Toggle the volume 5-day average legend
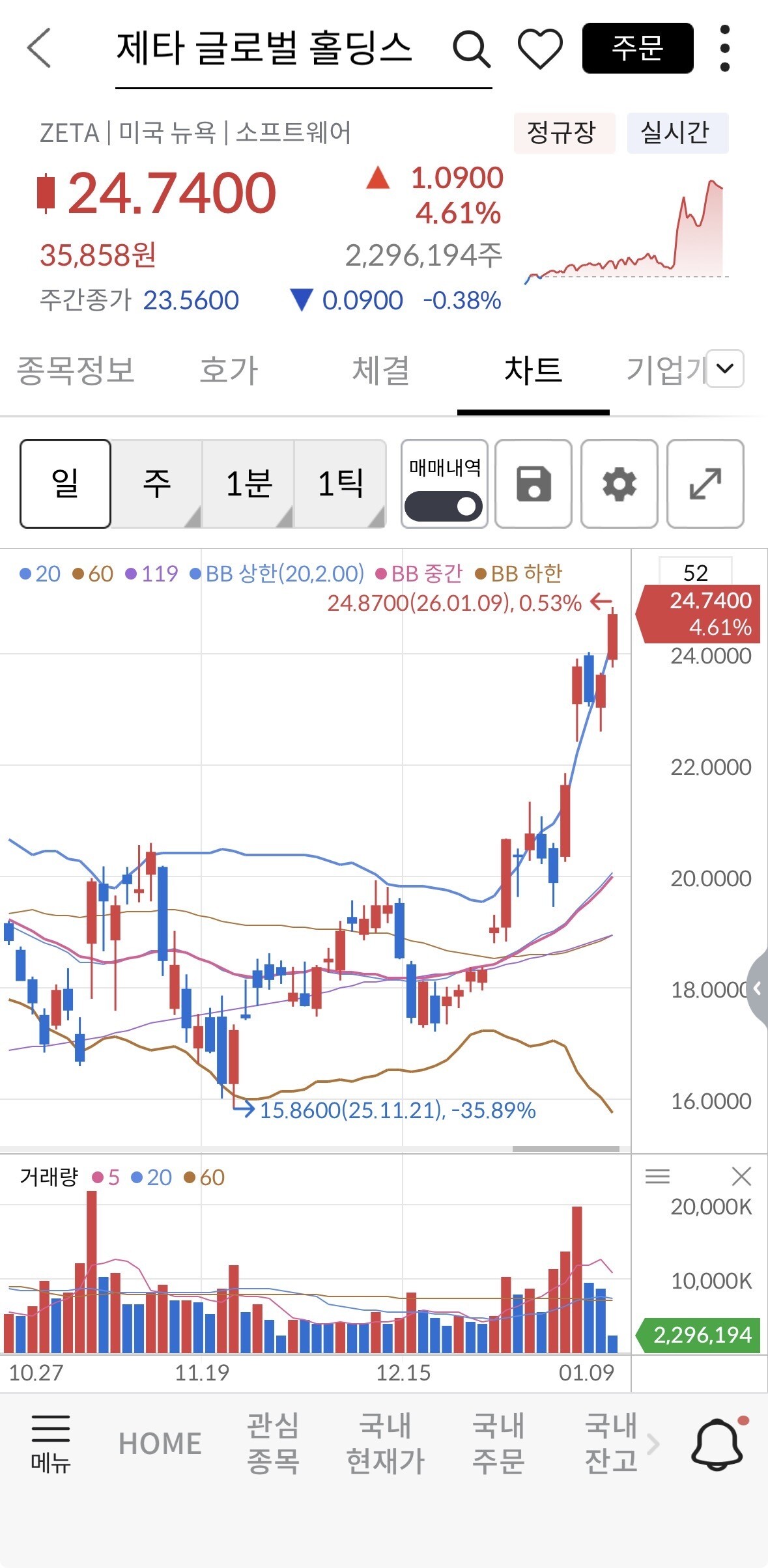 106,1177
